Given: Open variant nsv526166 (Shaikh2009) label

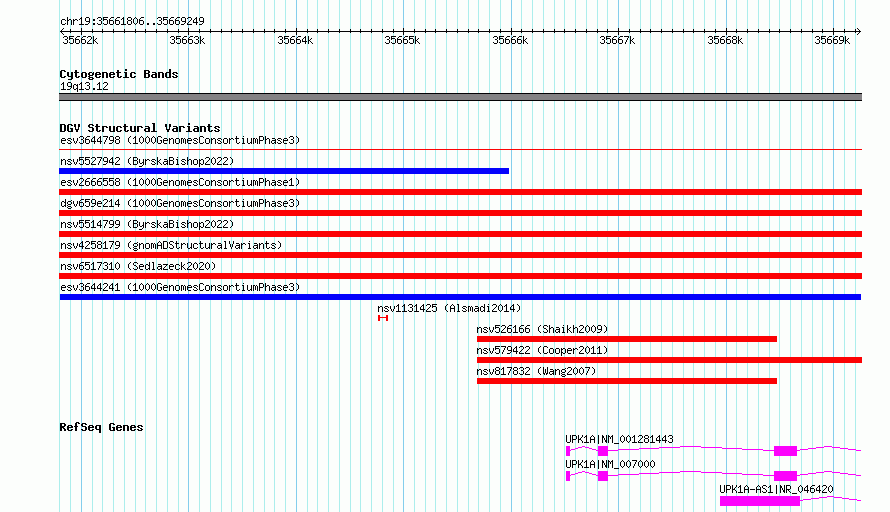Looking at the screenshot, I should point(542,329).
